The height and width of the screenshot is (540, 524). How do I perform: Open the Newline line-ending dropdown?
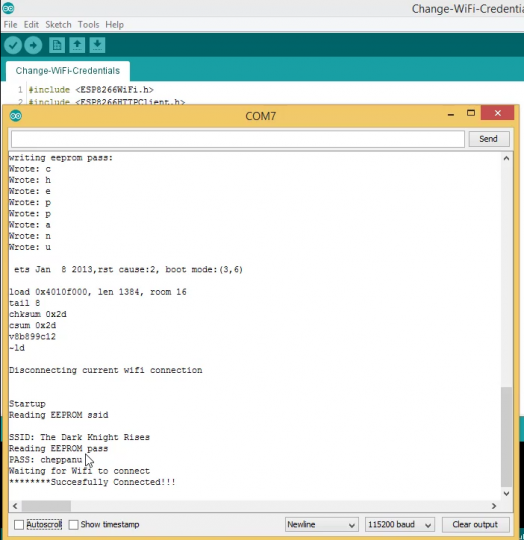pyautogui.click(x=322, y=525)
